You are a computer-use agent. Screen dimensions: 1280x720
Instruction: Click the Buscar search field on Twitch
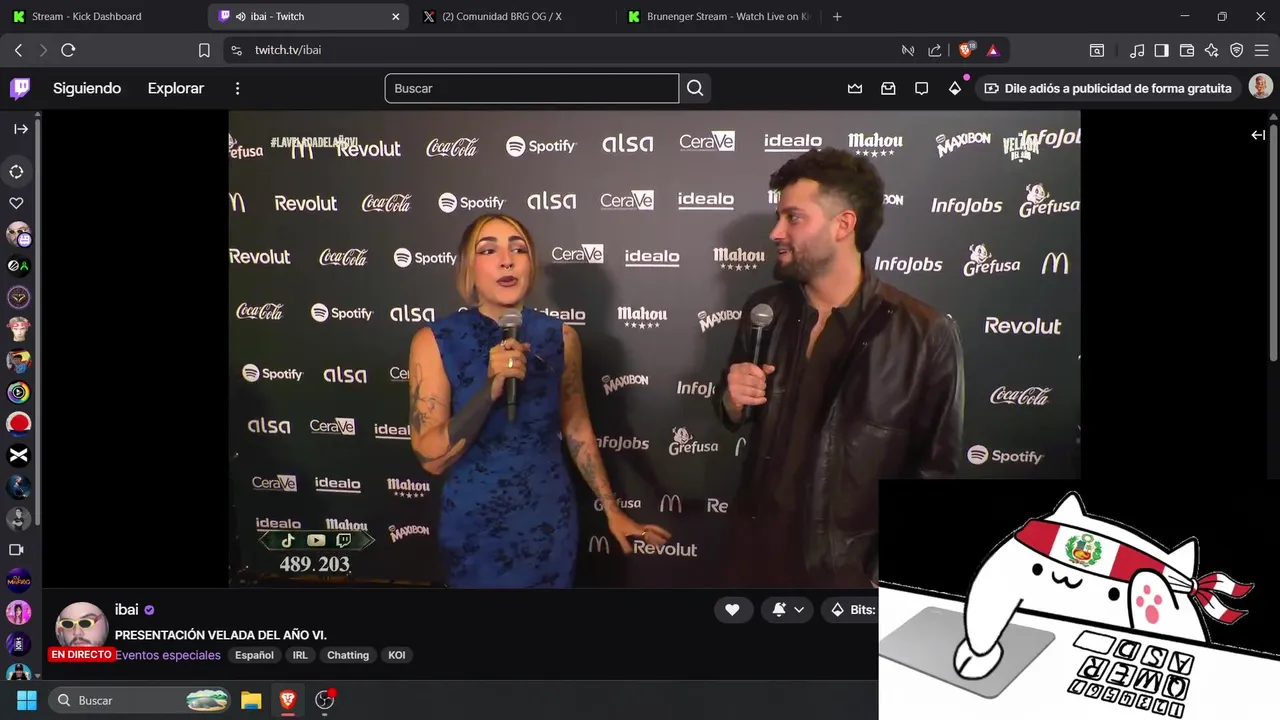tap(532, 88)
